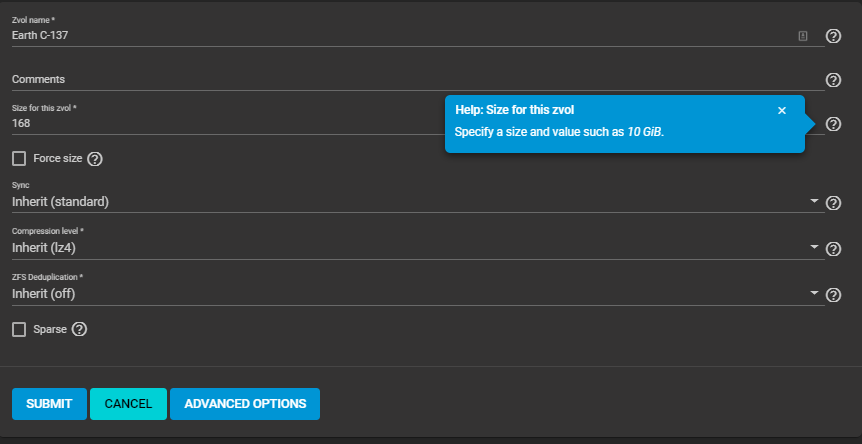The width and height of the screenshot is (862, 444).
Task: Toggle the Sparse checkbox
Action: (x=19, y=329)
